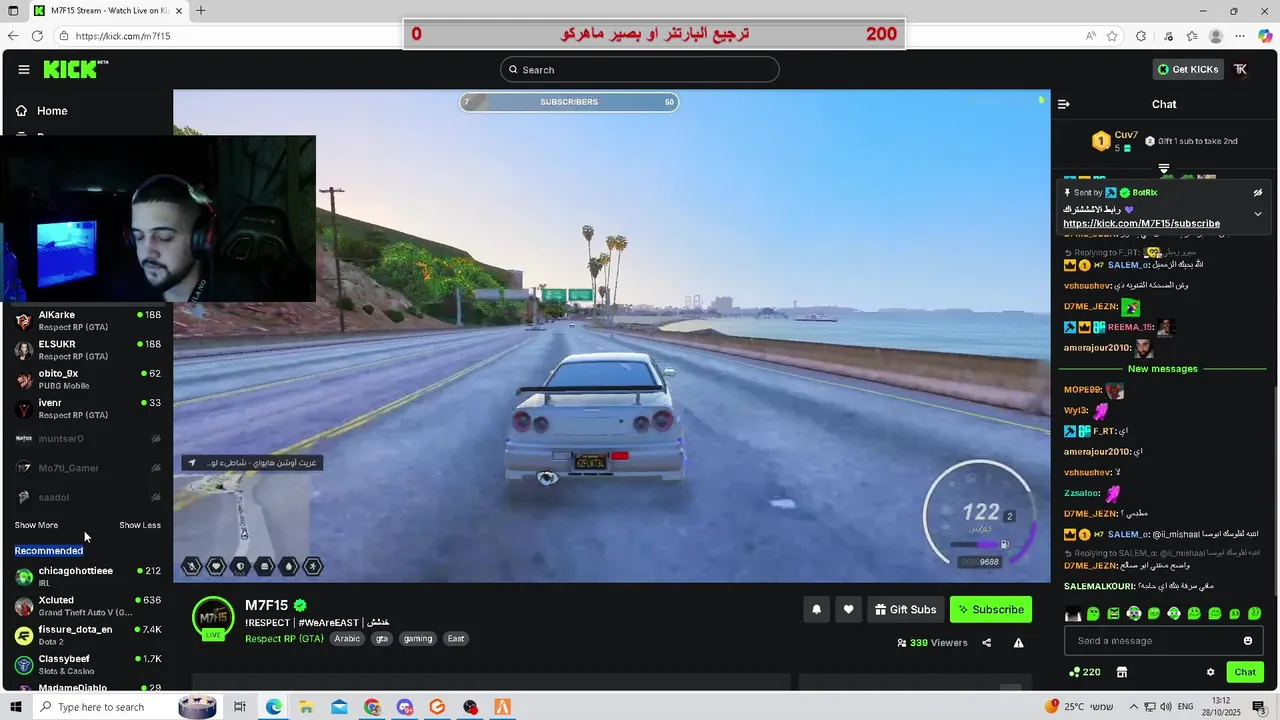Open chat settings gear icon

tap(1210, 672)
